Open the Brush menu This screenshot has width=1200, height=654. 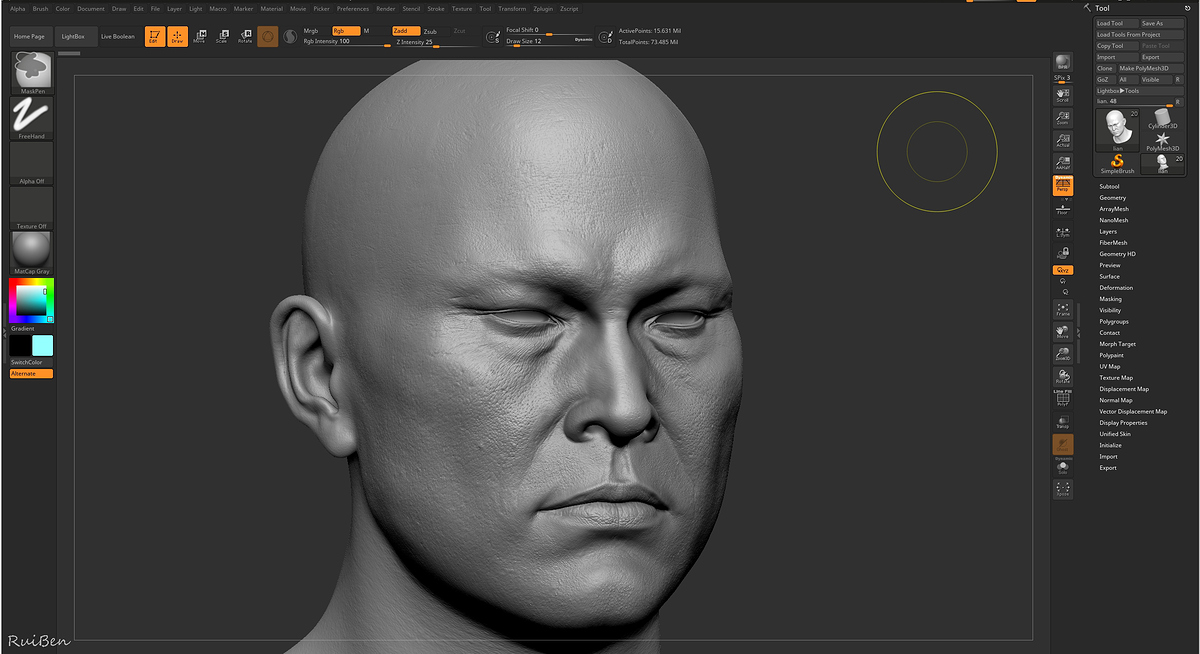[x=40, y=9]
